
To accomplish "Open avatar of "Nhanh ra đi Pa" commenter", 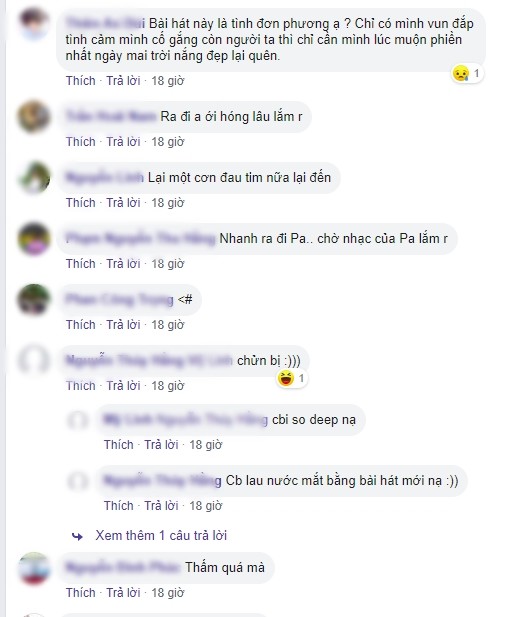I will click(34, 239).
